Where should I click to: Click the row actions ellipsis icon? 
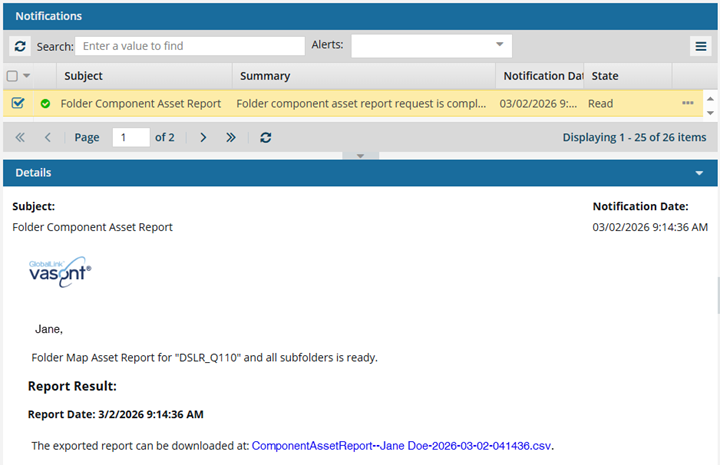687,103
